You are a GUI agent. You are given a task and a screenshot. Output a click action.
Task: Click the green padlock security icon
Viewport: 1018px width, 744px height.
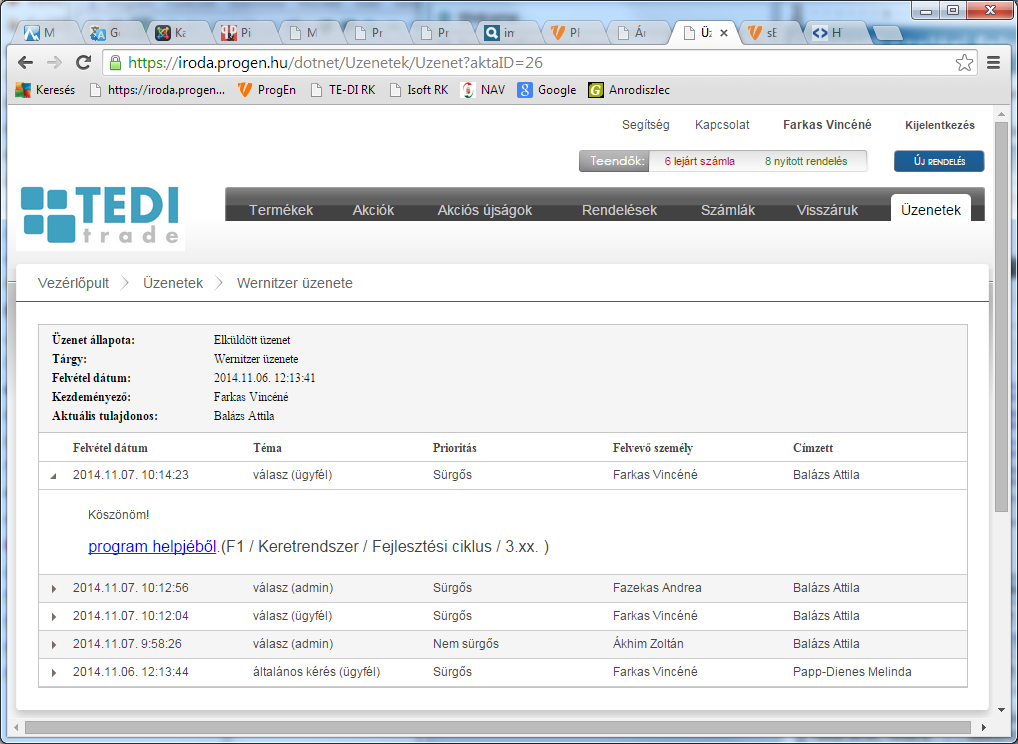pos(115,62)
